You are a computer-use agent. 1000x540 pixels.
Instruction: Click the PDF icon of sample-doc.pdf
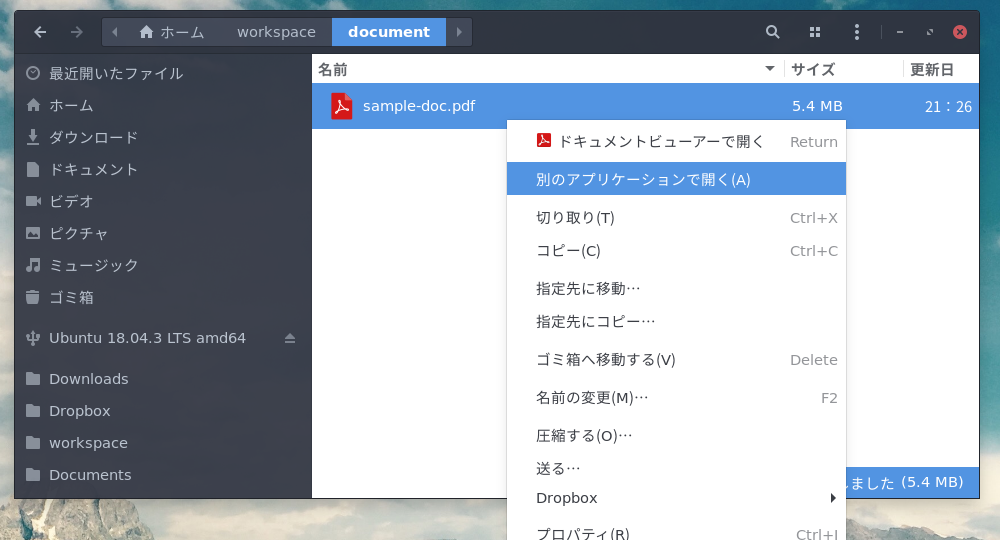(x=342, y=106)
